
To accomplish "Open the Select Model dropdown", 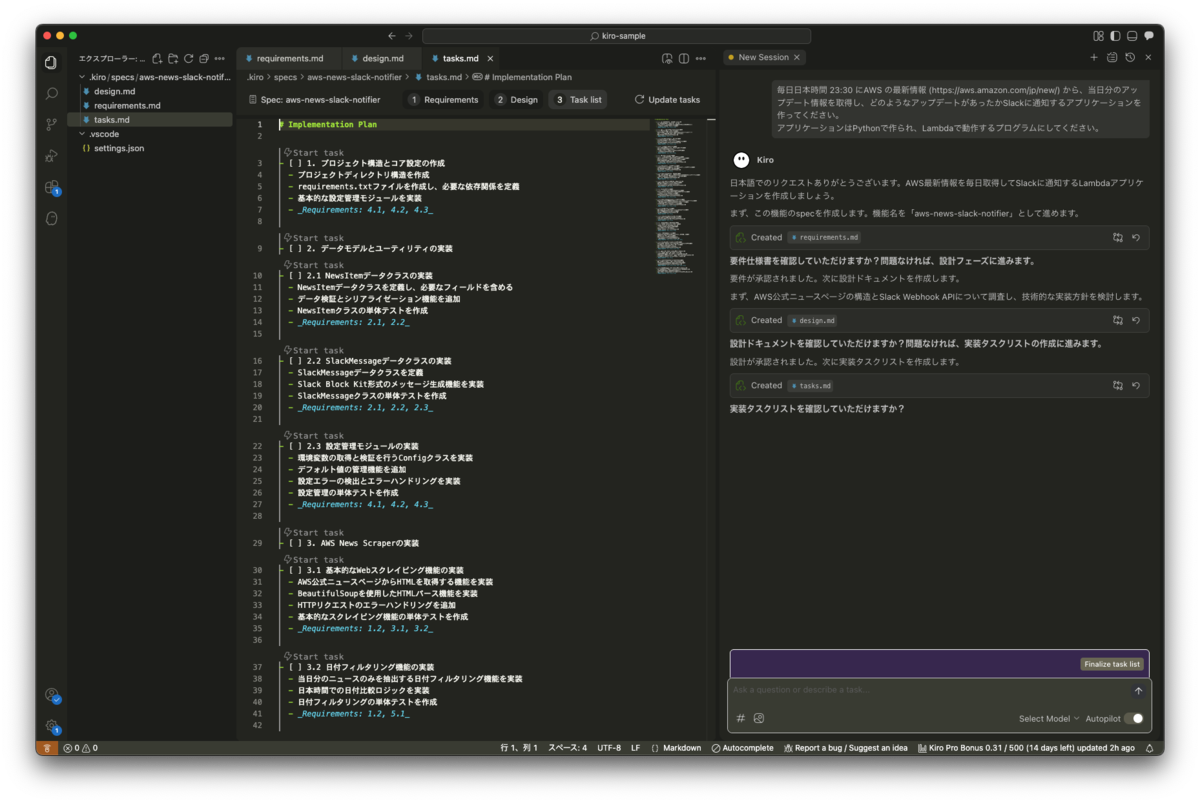I will [1049, 718].
